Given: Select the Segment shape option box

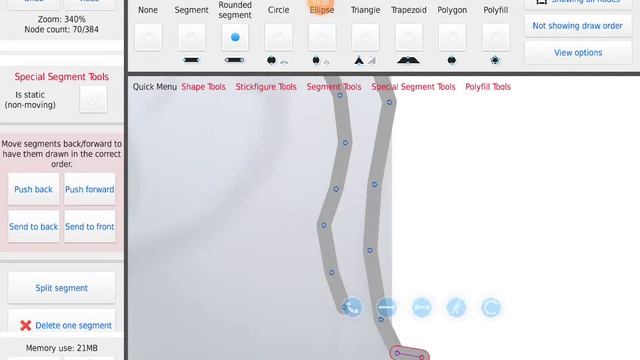Looking at the screenshot, I should pyautogui.click(x=191, y=37).
